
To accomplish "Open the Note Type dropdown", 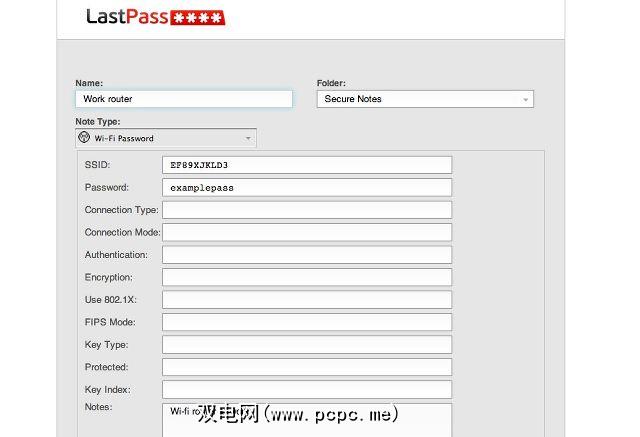I will pos(166,138).
